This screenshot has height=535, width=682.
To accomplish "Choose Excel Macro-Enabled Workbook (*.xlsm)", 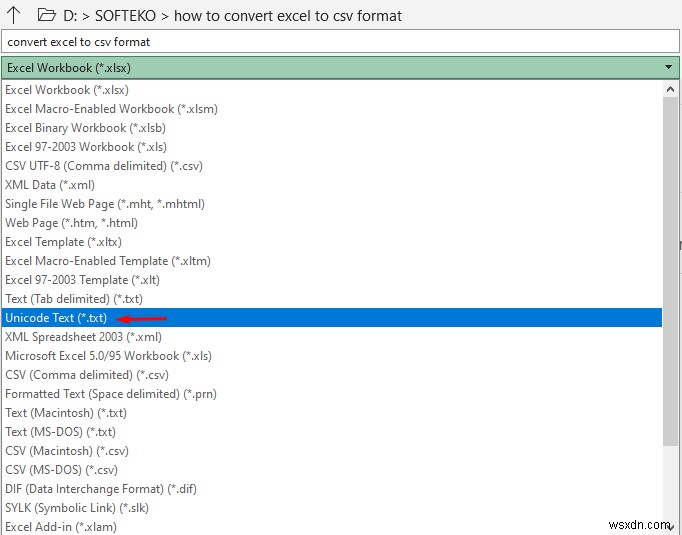I will pos(331,109).
